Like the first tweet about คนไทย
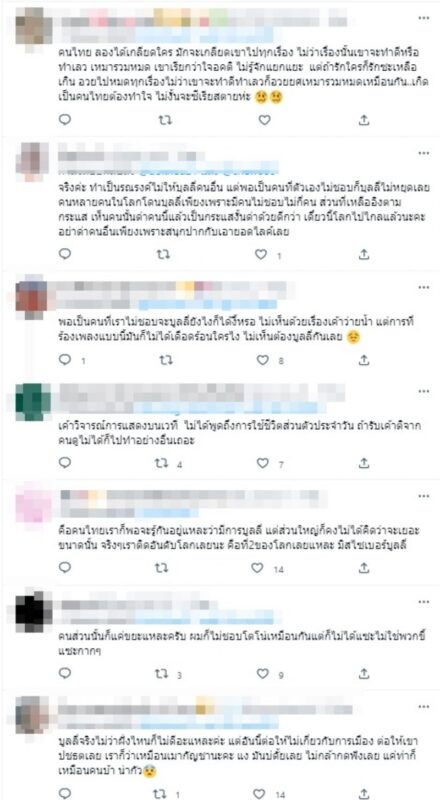The width and height of the screenshot is (440, 800). (x=264, y=120)
